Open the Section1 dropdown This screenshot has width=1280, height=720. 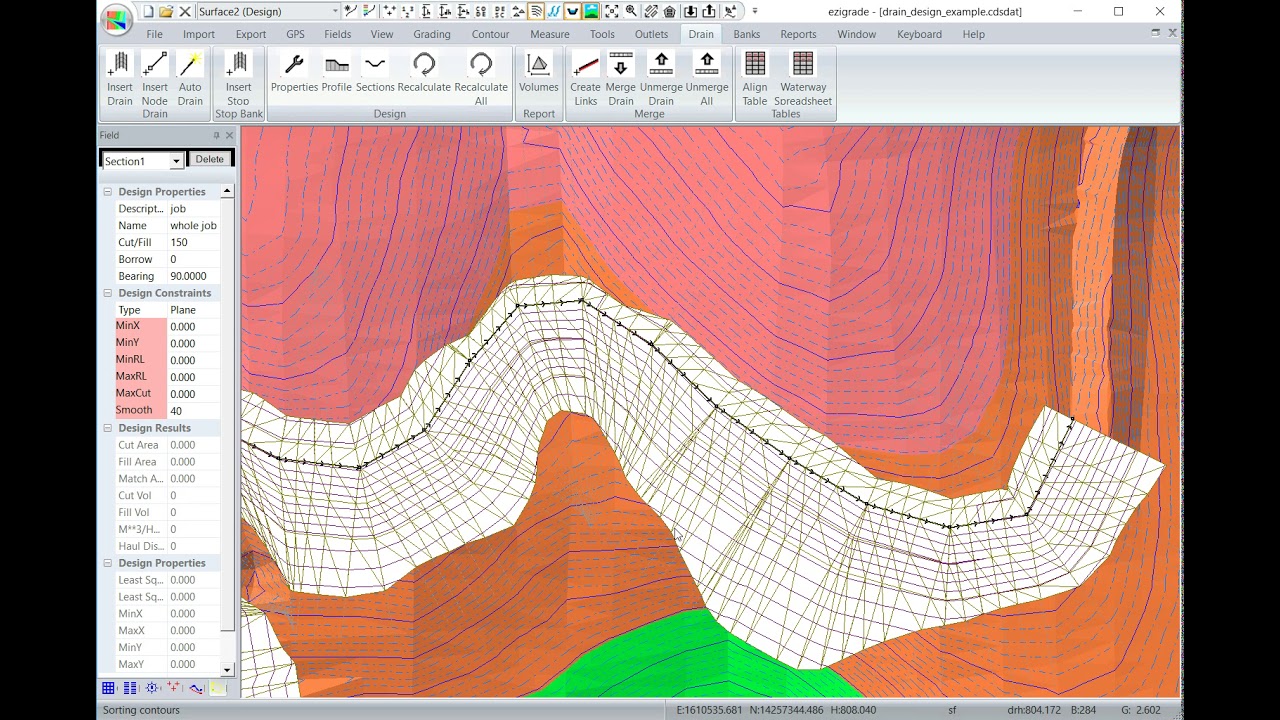(176, 161)
